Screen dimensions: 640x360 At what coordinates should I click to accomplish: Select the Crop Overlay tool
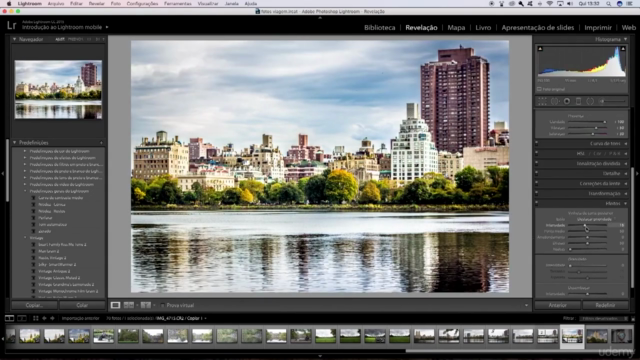542,101
